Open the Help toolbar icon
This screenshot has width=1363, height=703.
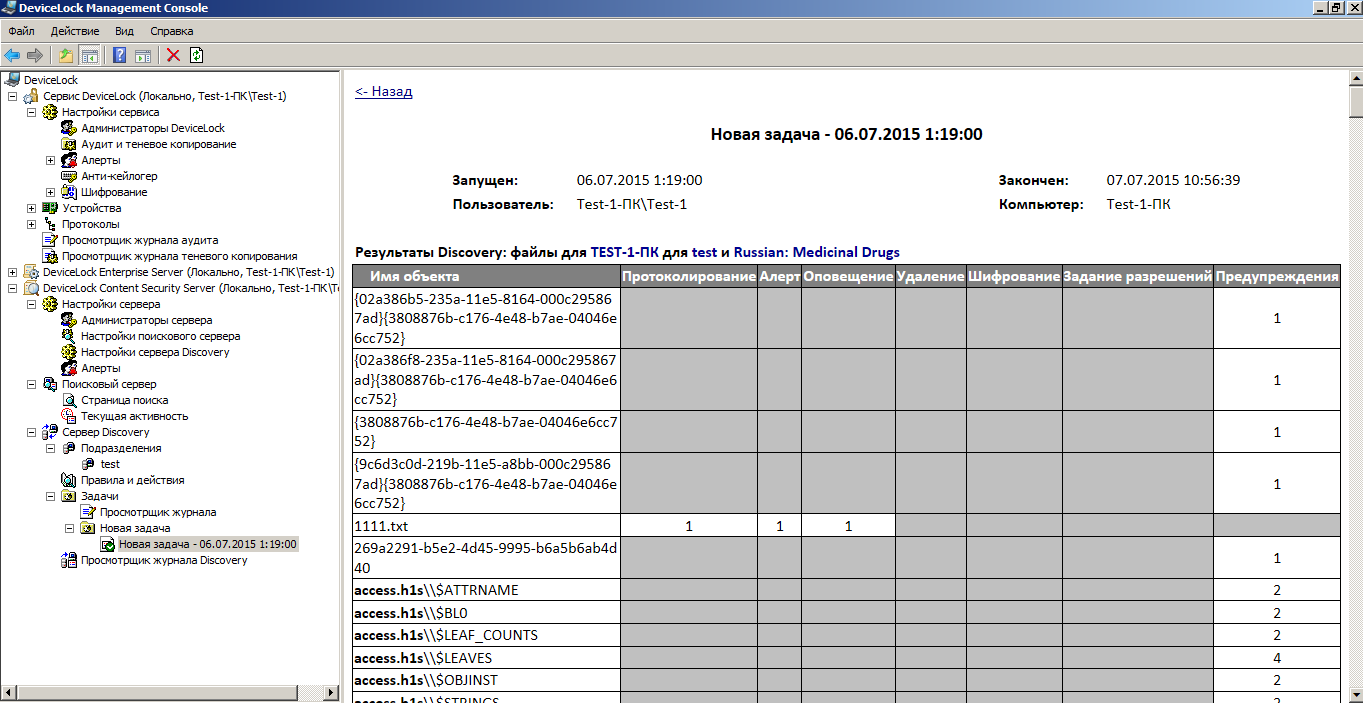pos(120,55)
